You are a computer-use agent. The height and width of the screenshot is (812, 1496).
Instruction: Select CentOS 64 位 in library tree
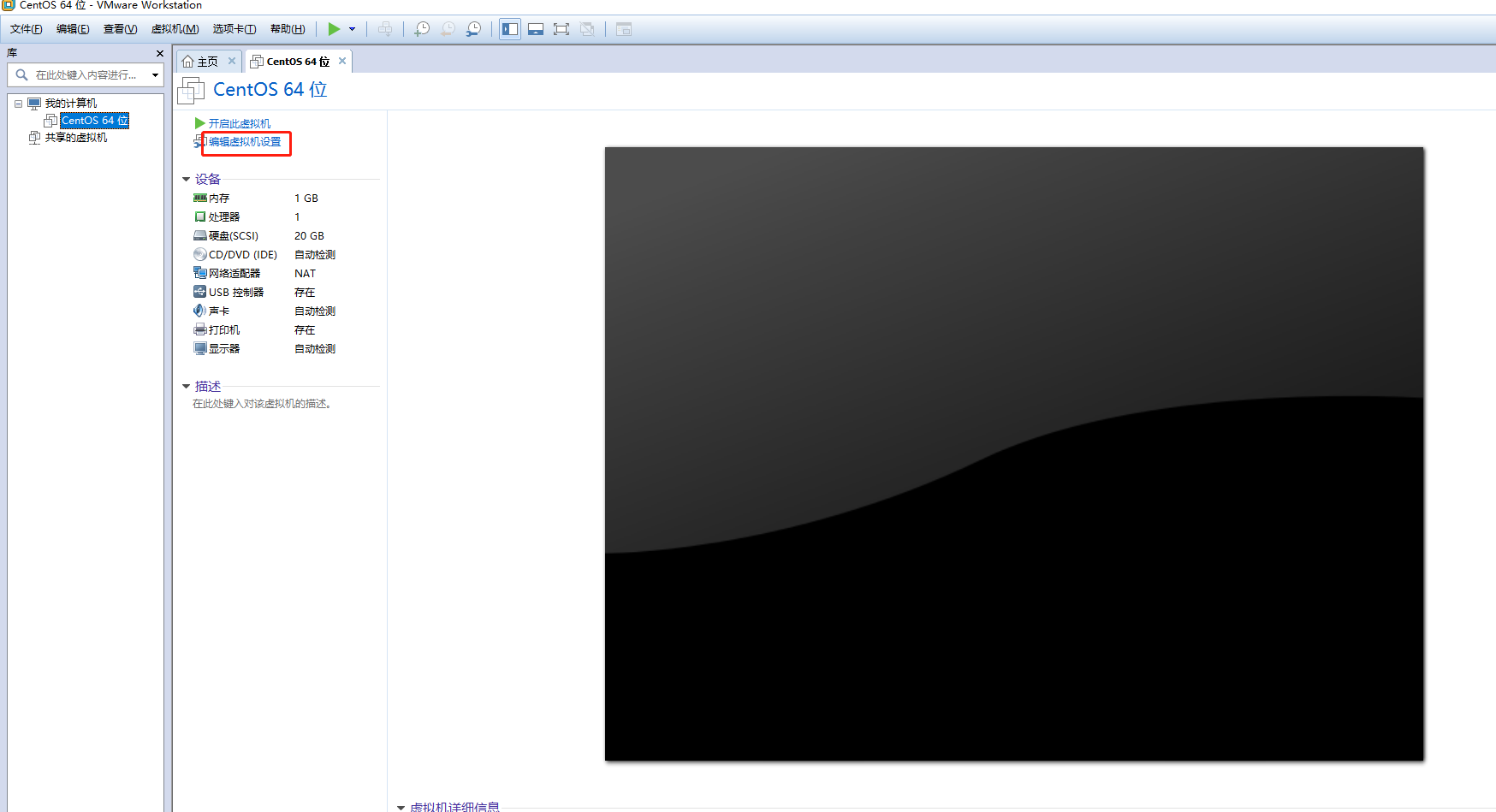[x=94, y=121]
